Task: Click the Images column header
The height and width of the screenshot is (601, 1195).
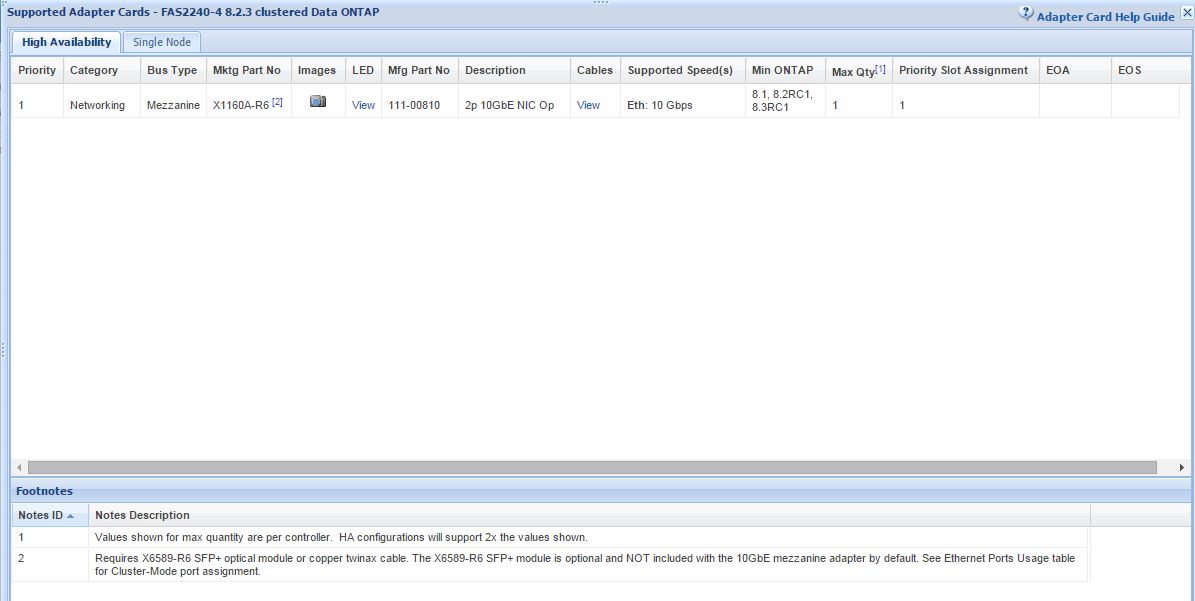Action: [x=317, y=70]
